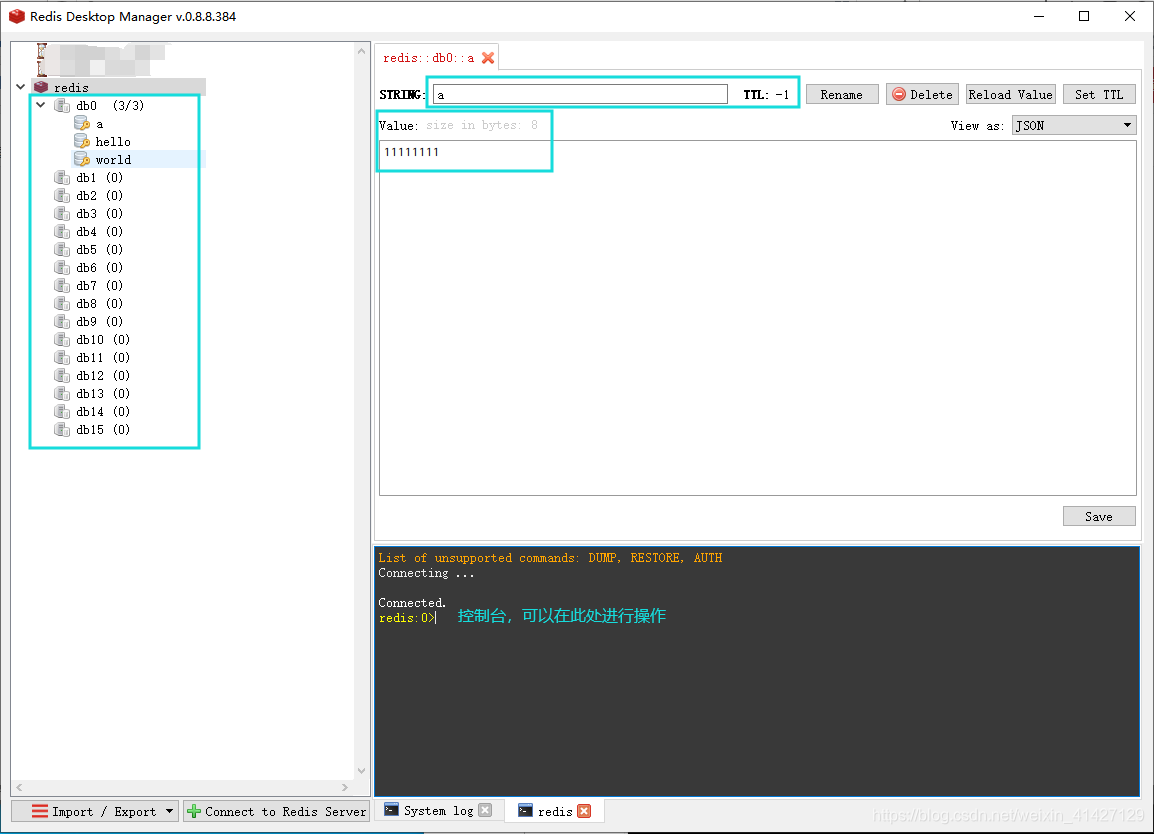
Task: Maximize the Redis Desktop Manager window
Action: pos(1084,16)
